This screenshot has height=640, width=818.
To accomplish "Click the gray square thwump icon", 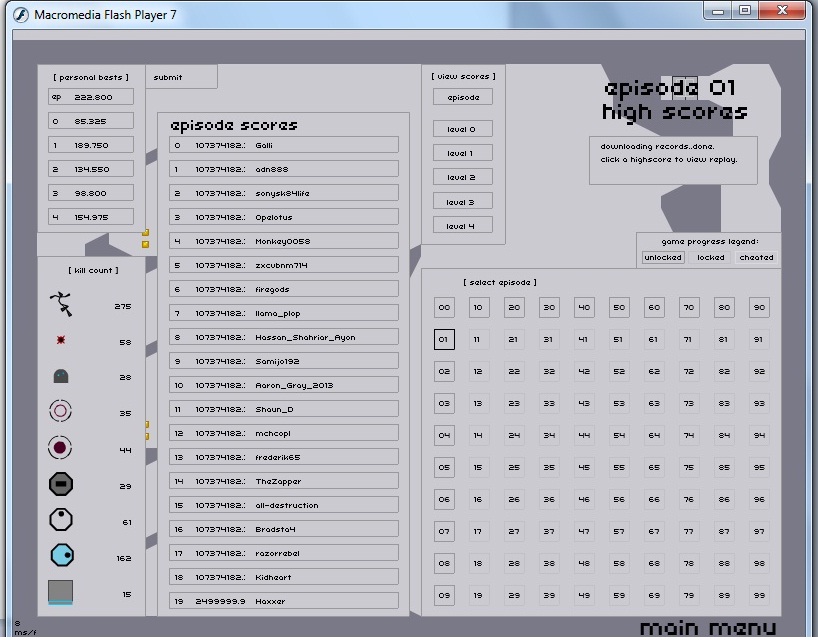I will 61,592.
